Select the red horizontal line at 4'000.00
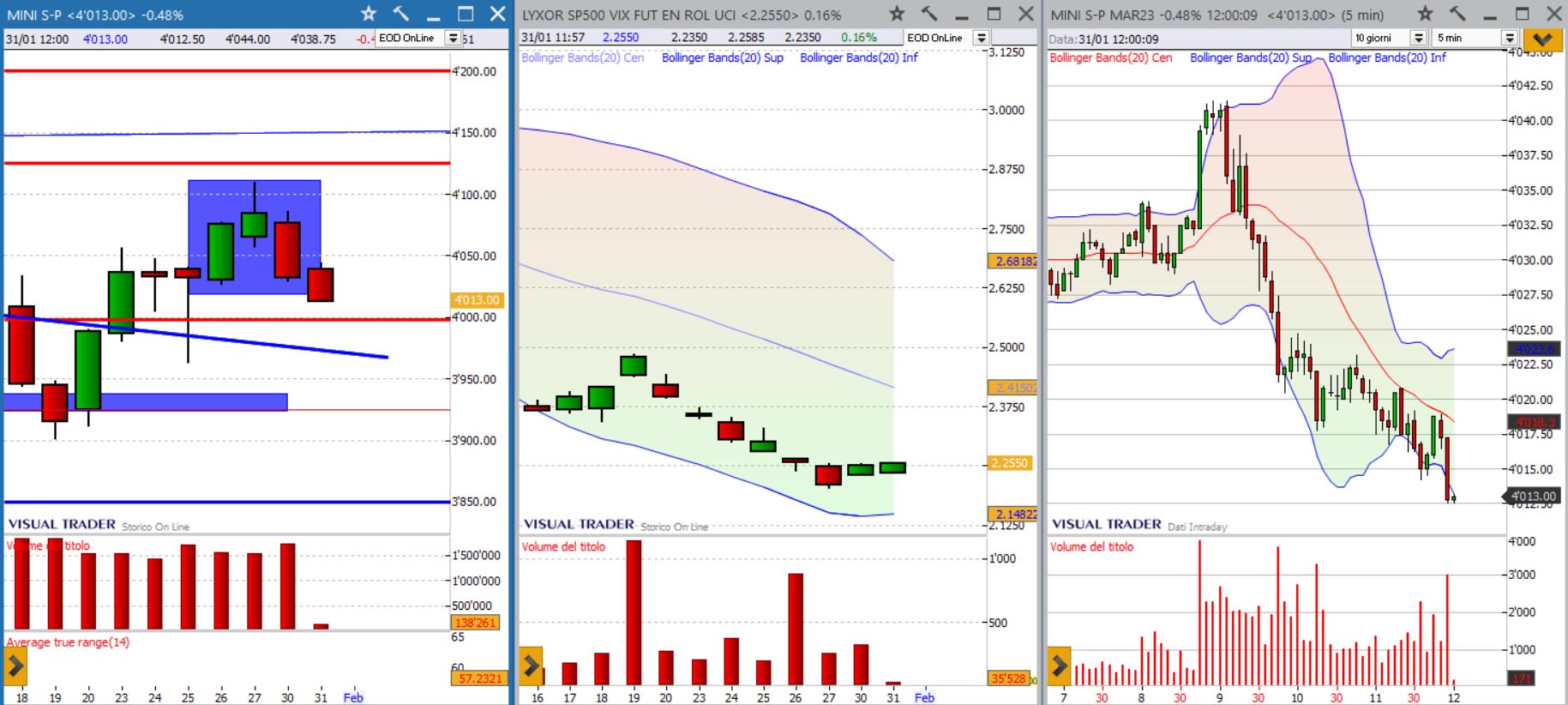The image size is (1568, 705). click(227, 319)
